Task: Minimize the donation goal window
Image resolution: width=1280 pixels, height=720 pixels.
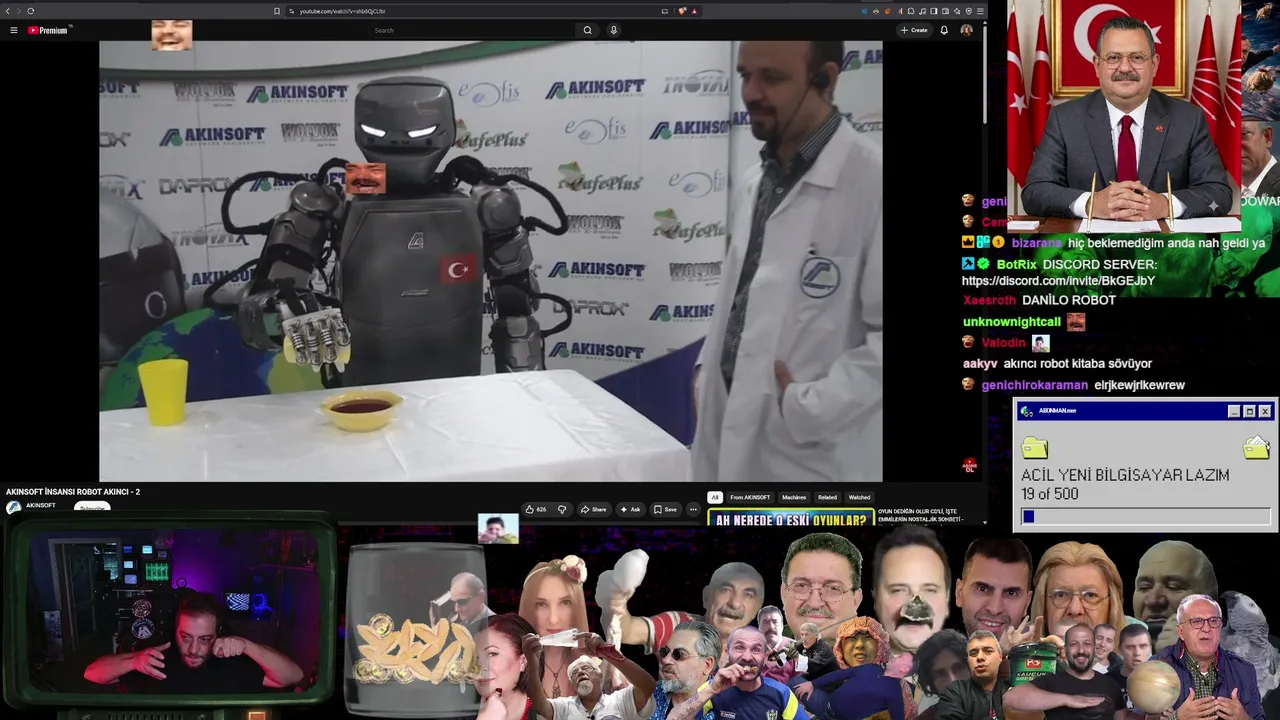Action: coord(1234,411)
